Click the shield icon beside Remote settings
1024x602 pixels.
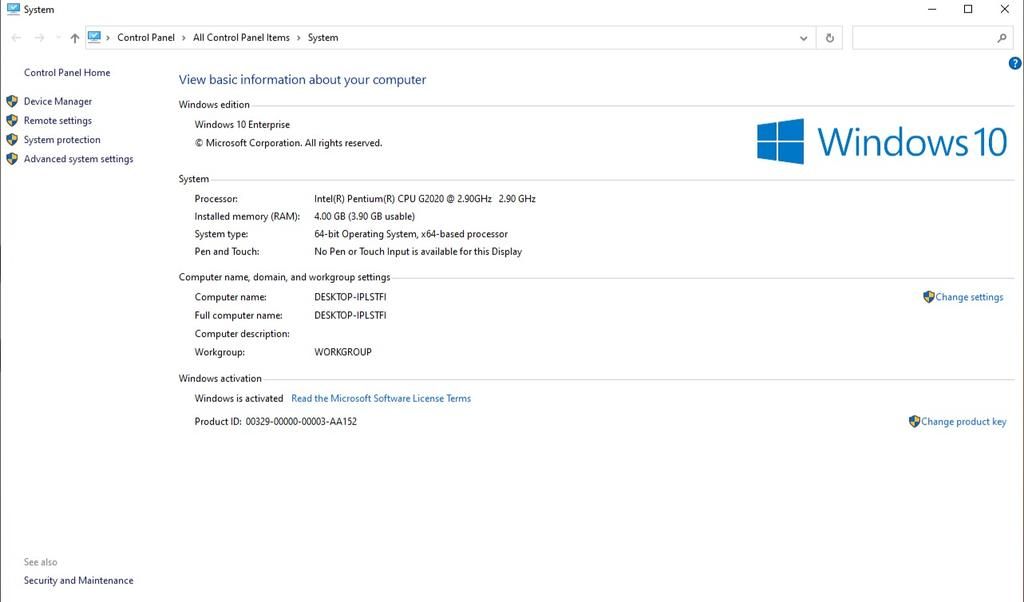[12, 120]
